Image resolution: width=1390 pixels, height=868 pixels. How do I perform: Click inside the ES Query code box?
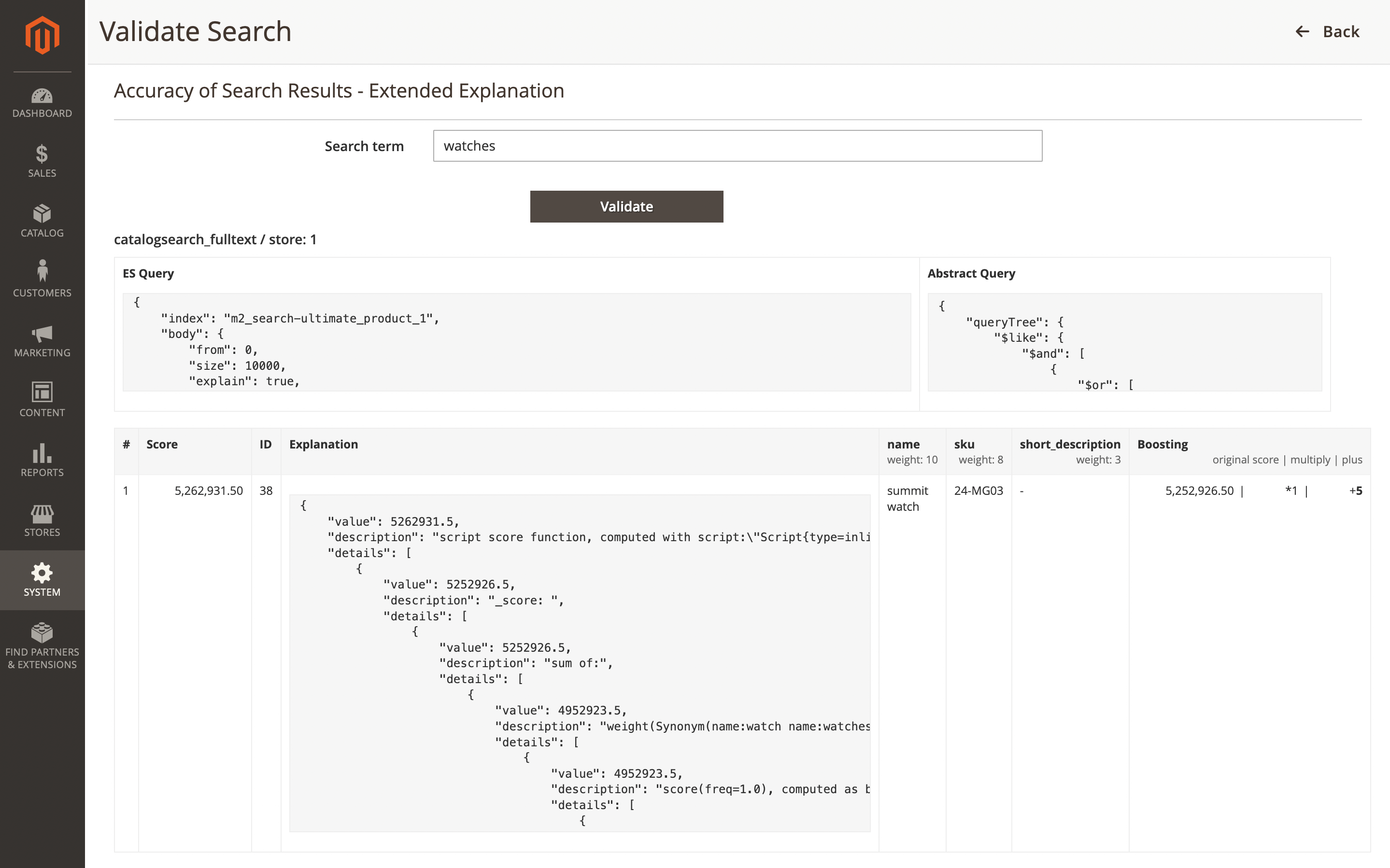[x=517, y=342]
